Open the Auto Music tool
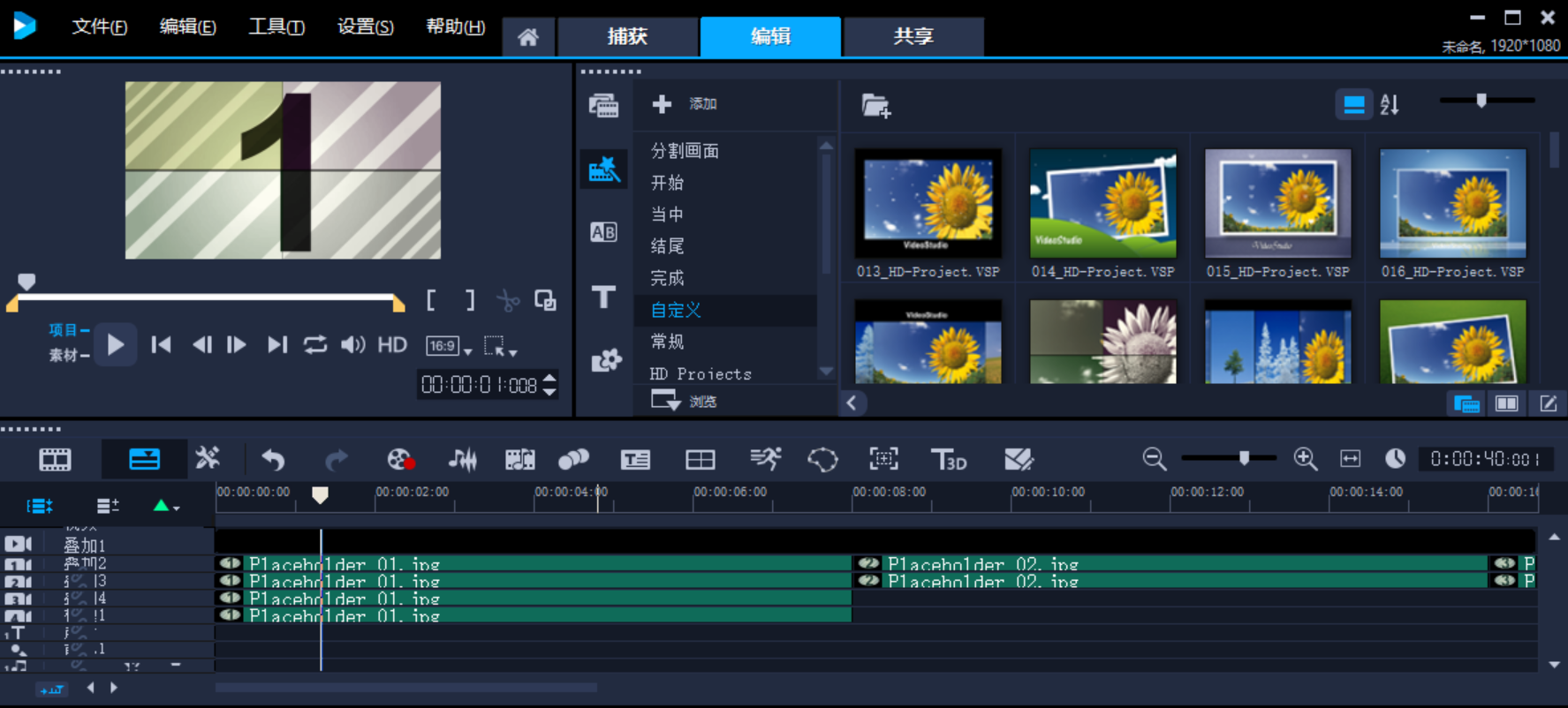This screenshot has height=708, width=1568. tap(519, 459)
